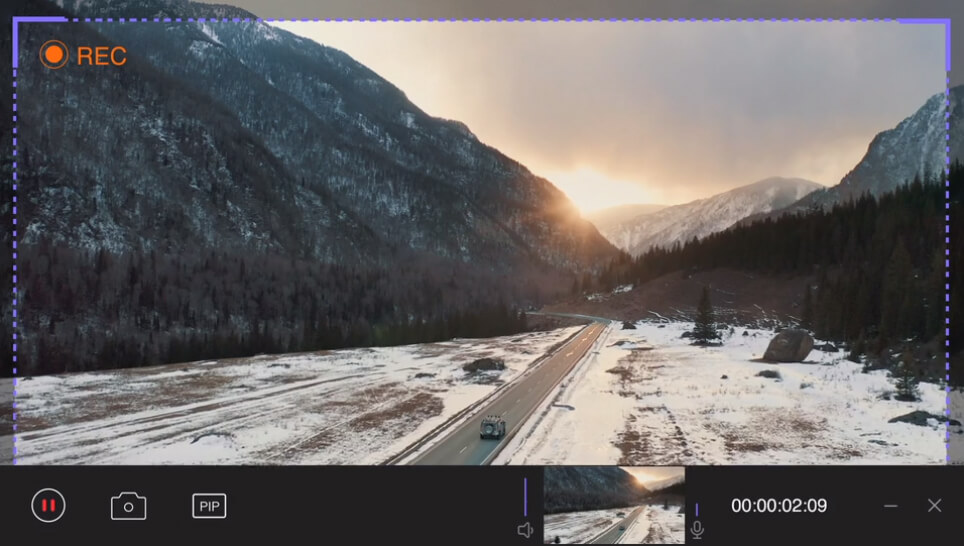Click the recording preview thumbnail
Viewport: 964px width, 546px height.
(614, 505)
